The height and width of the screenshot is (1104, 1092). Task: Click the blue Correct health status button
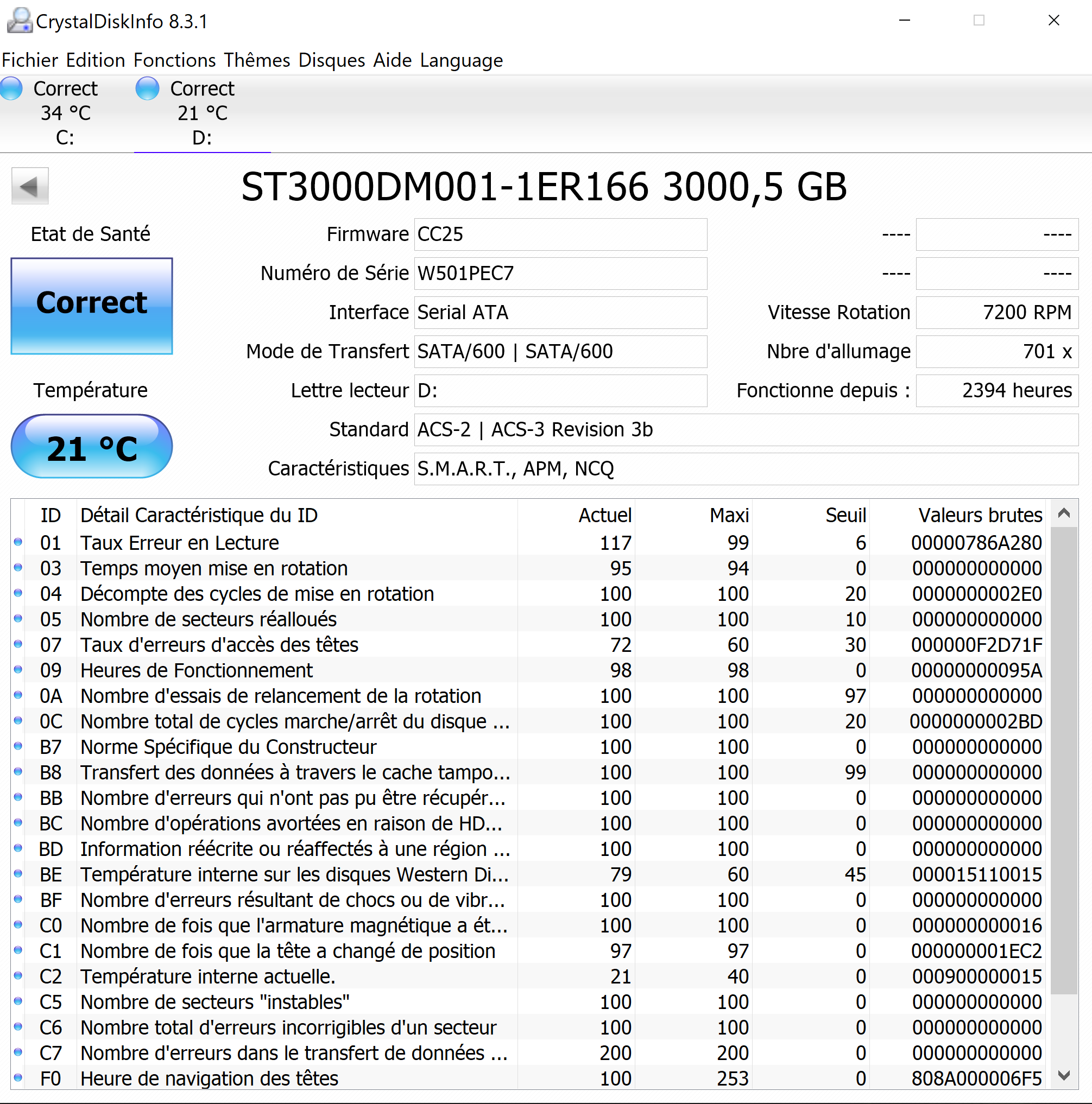91,306
